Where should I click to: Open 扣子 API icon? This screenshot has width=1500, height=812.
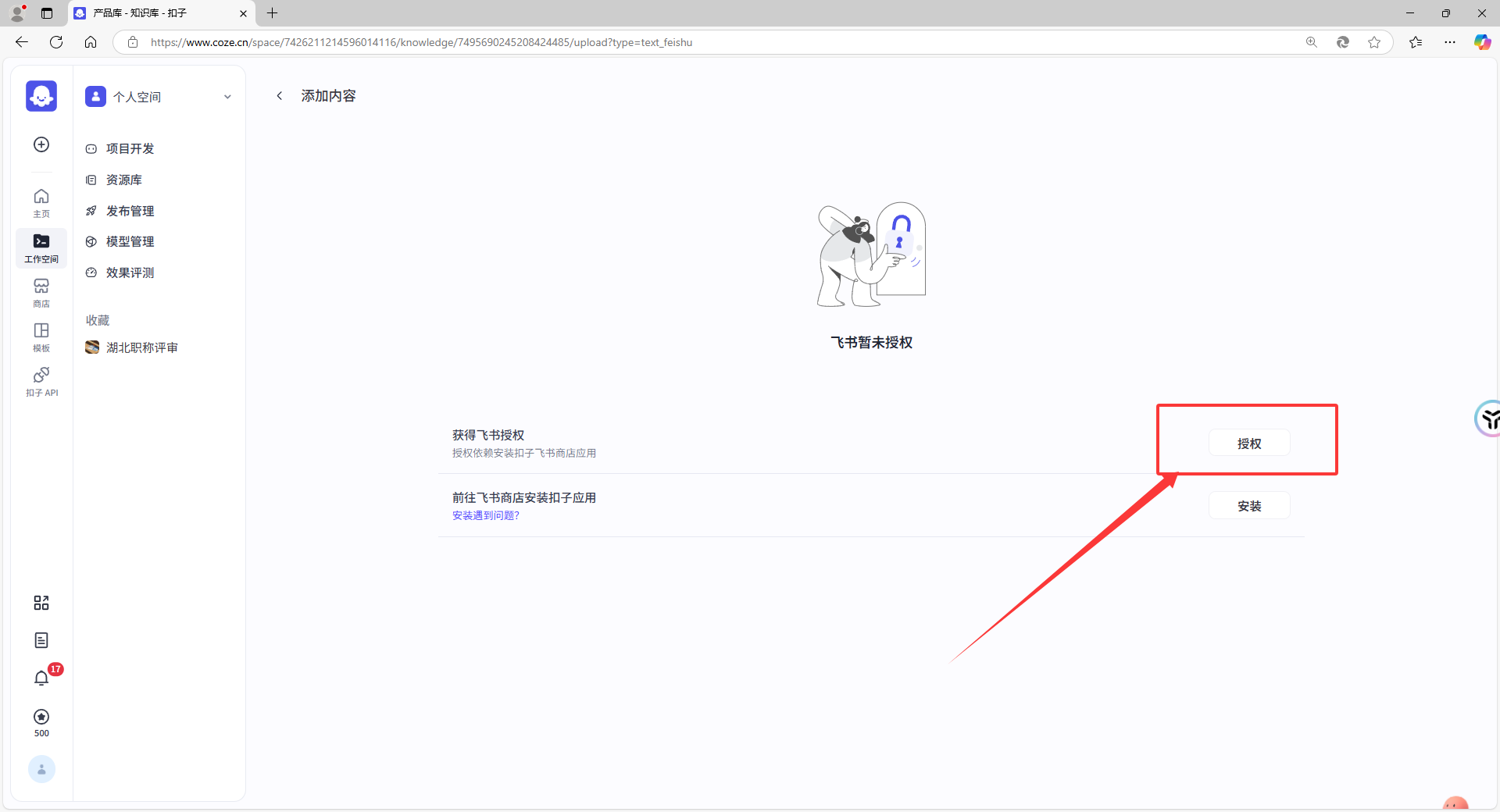41,382
